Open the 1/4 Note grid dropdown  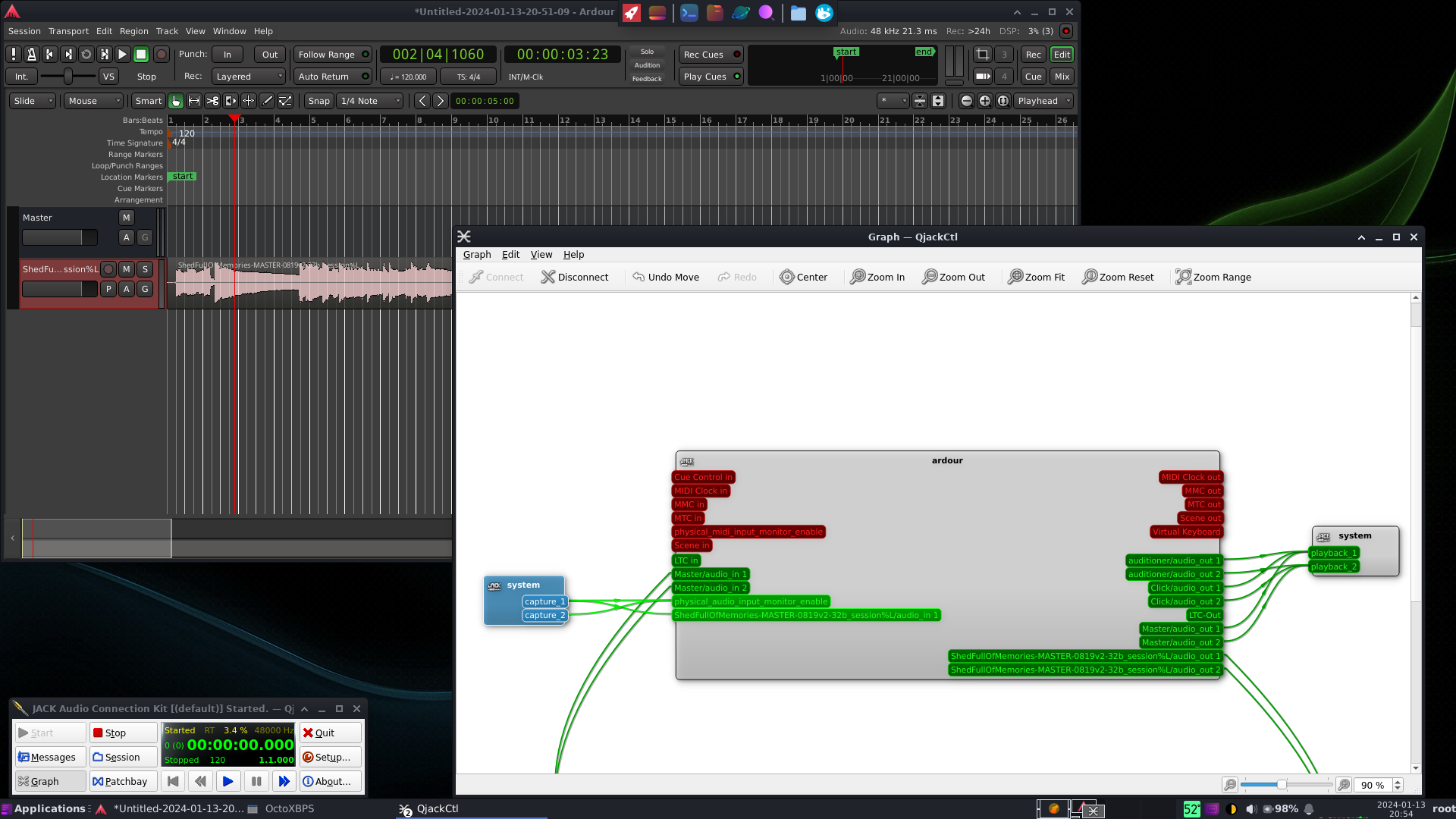tap(370, 101)
